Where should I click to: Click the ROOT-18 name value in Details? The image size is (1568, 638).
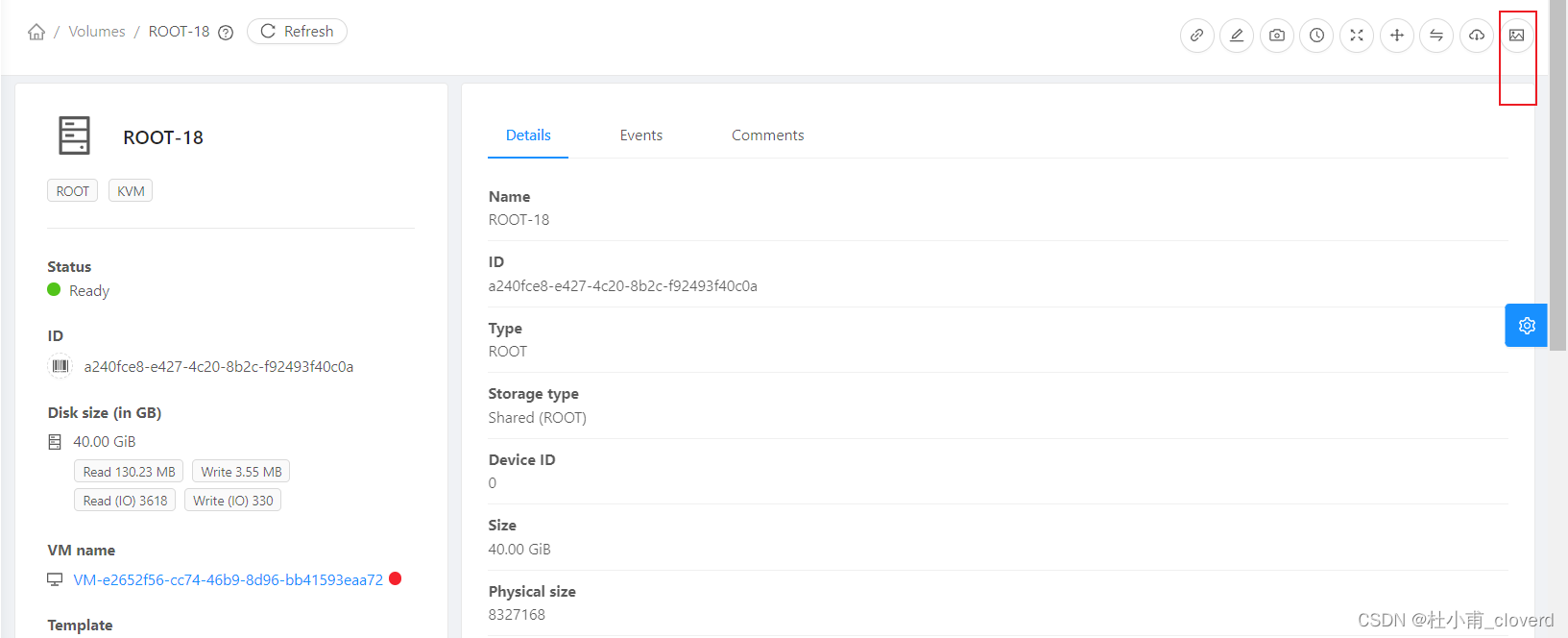519,220
